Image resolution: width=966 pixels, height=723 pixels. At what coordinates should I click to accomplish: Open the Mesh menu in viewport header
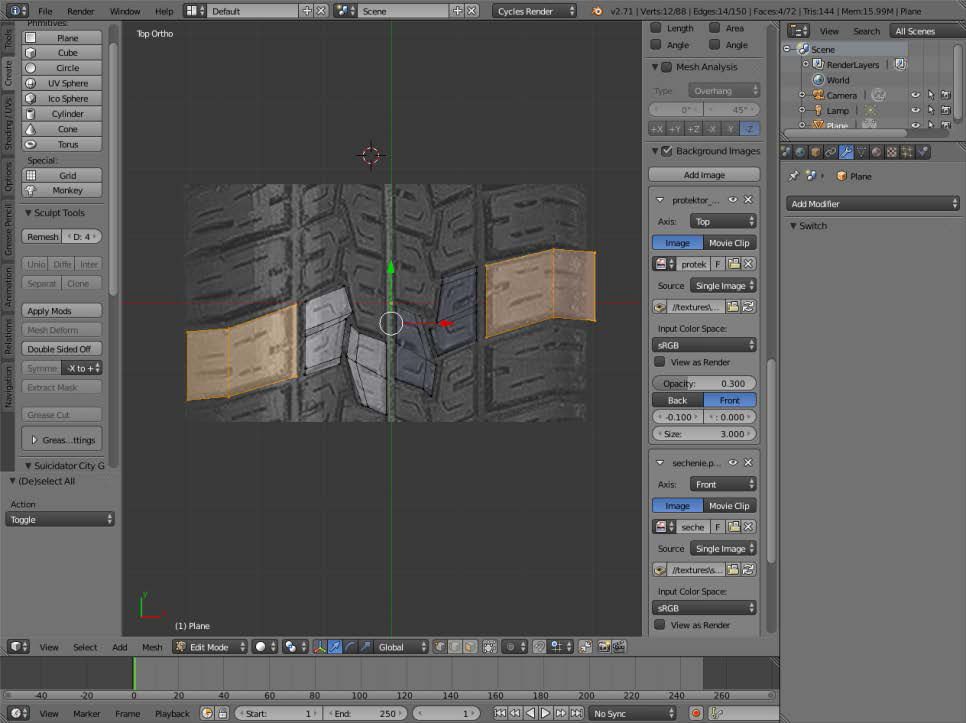[152, 647]
